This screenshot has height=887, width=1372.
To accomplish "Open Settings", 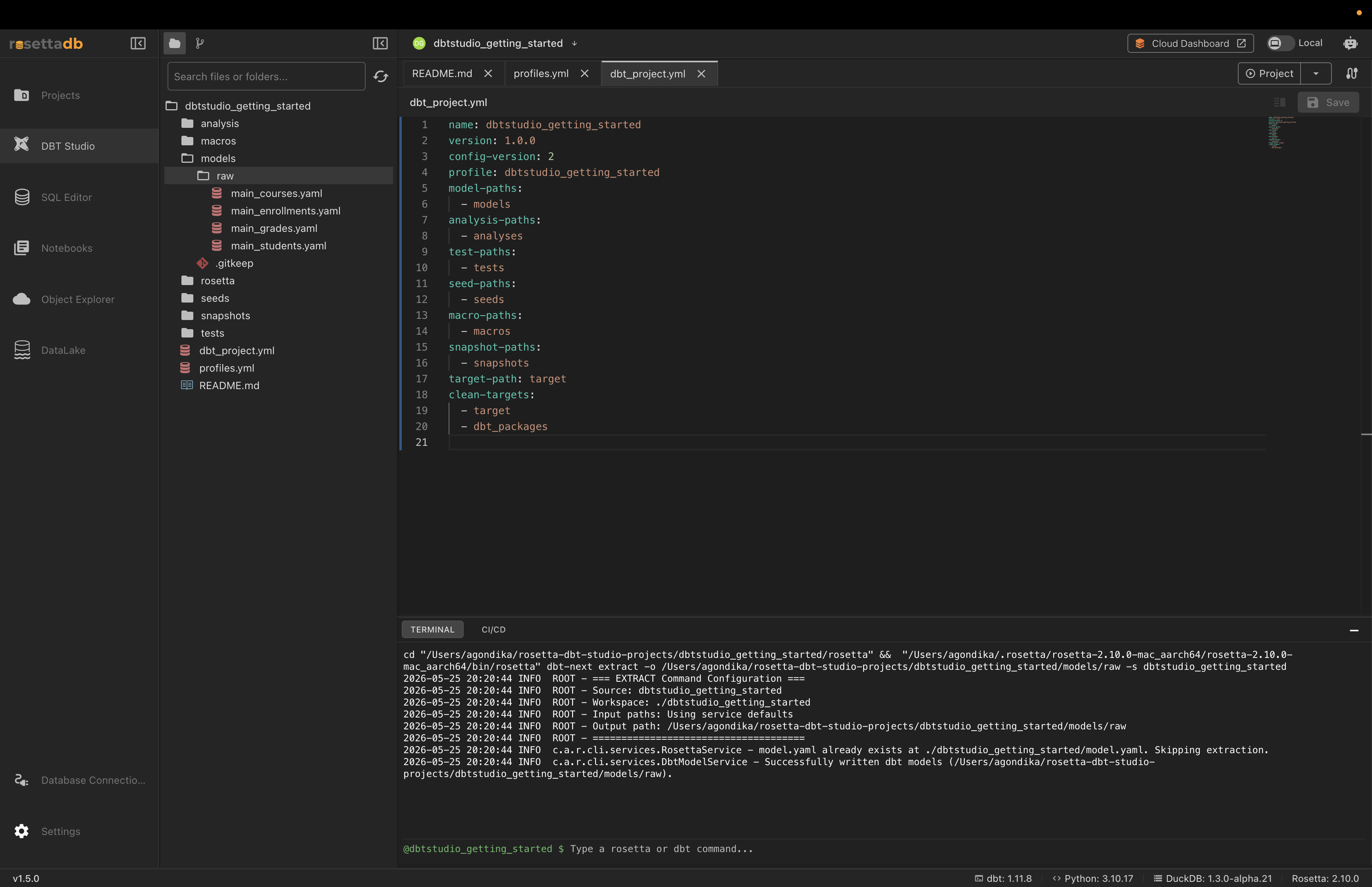I will (x=79, y=831).
